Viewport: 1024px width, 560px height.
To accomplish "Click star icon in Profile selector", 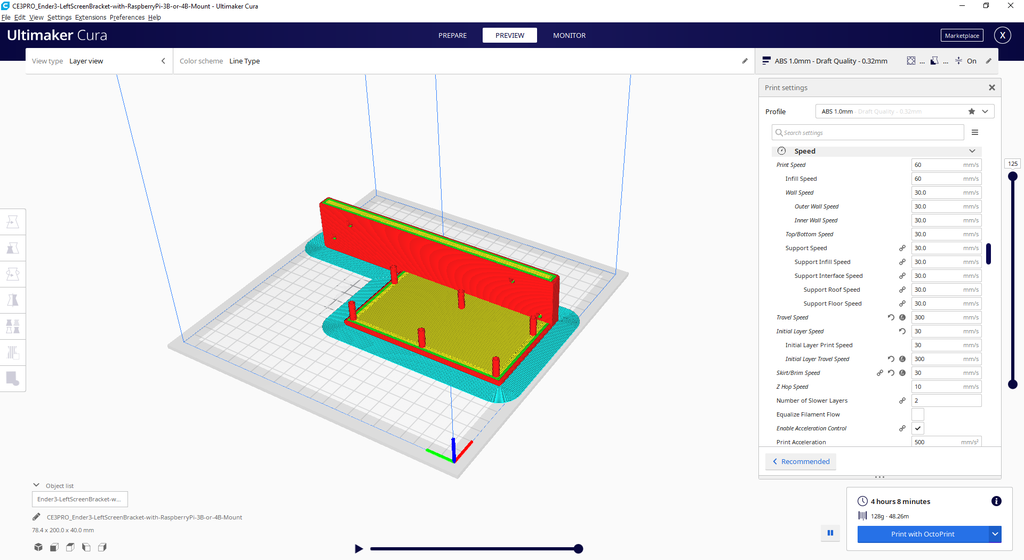I will coord(972,112).
